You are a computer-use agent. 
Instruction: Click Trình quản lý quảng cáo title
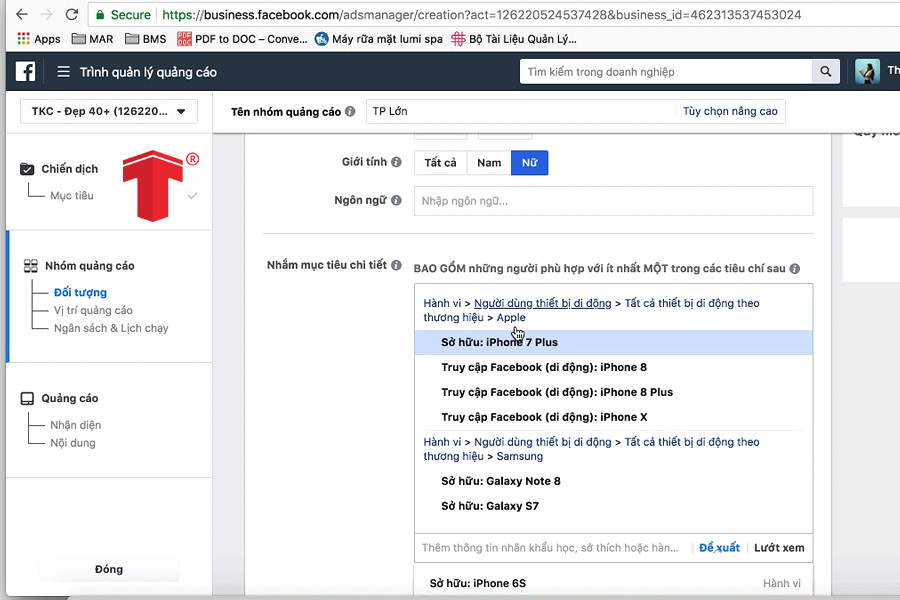[x=148, y=72]
